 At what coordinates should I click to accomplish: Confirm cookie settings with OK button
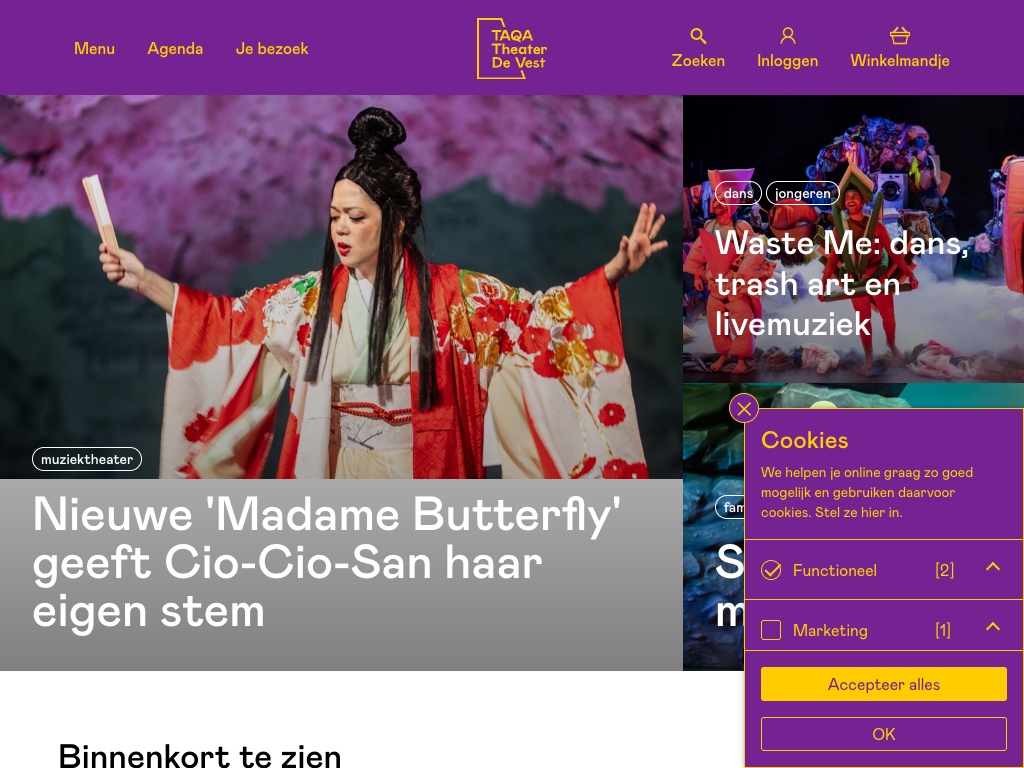coord(884,734)
